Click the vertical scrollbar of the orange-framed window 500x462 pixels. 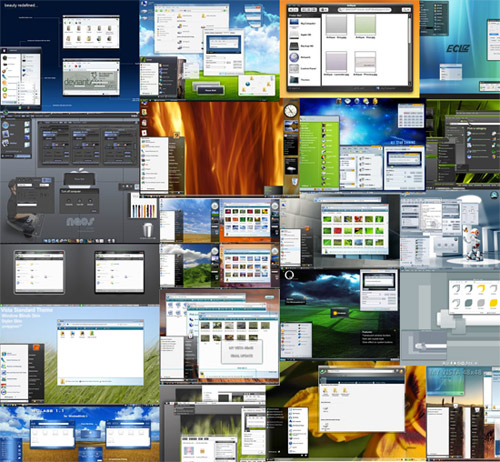point(409,50)
